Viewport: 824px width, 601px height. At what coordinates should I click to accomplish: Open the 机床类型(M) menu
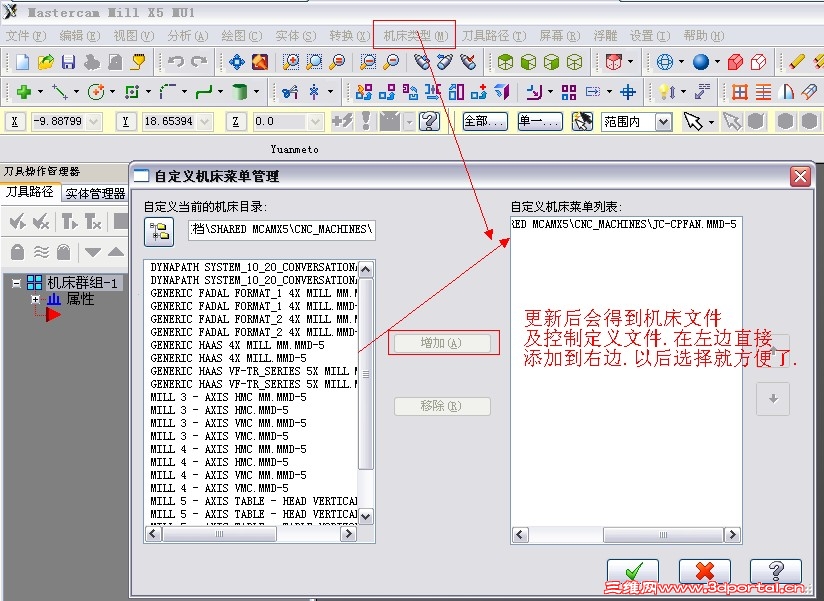pyautogui.click(x=415, y=36)
